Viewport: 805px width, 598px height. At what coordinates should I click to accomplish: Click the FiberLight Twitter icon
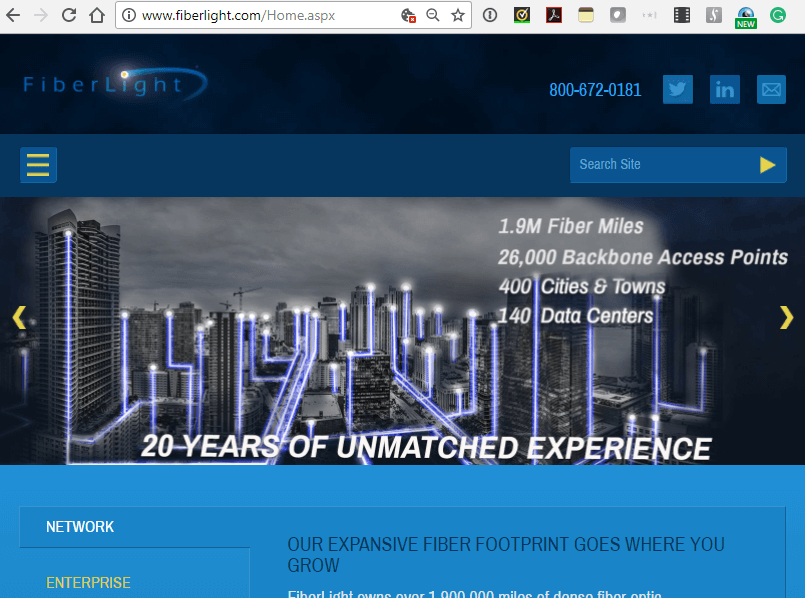point(677,89)
